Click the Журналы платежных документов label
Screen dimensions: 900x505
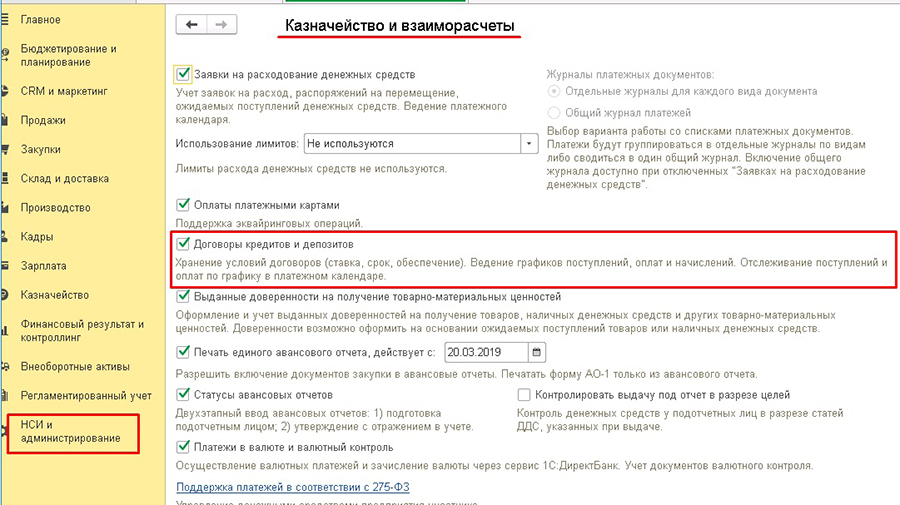point(630,75)
